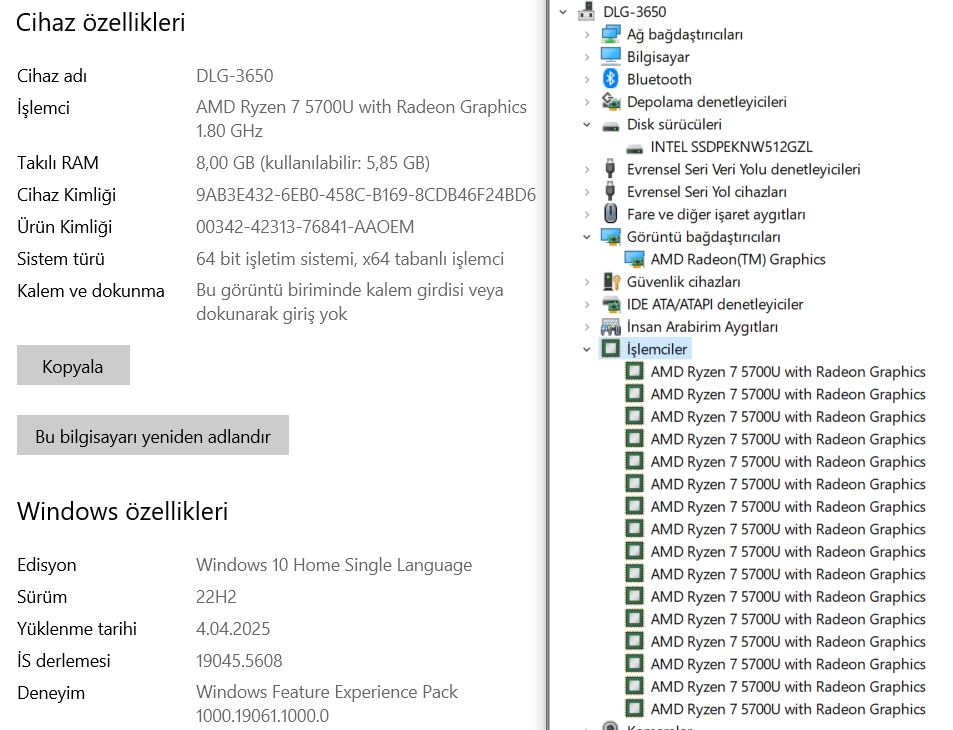Collapse the Görüntü bağdaştırıcıları node
This screenshot has height=730, width=953.
[x=587, y=236]
